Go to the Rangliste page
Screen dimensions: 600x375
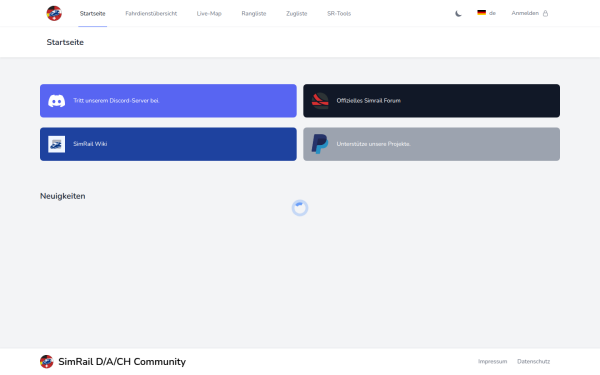pos(254,13)
